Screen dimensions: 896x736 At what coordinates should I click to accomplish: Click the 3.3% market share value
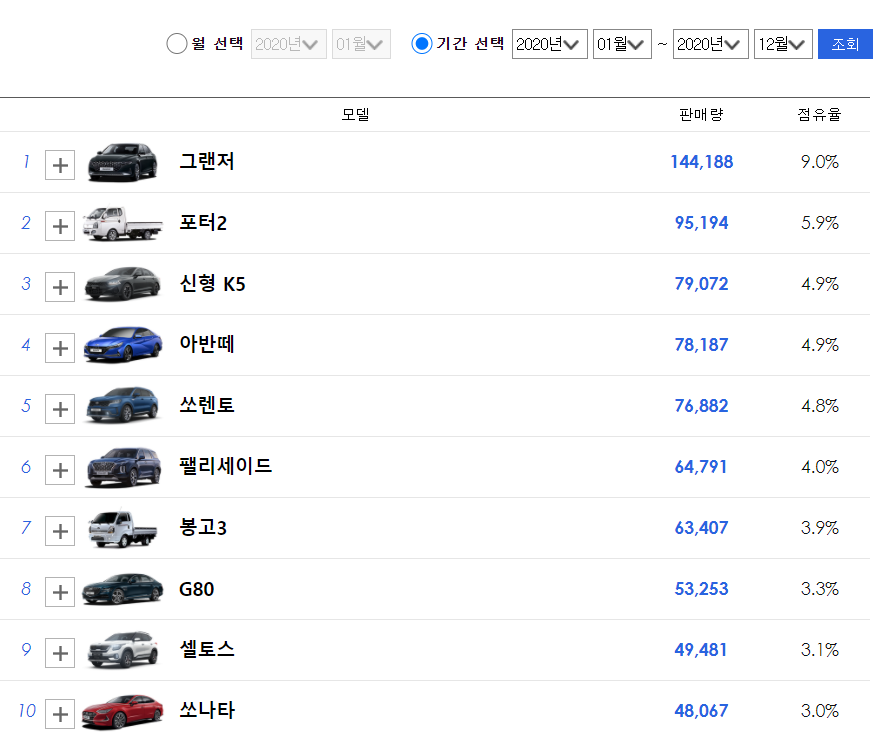(820, 589)
